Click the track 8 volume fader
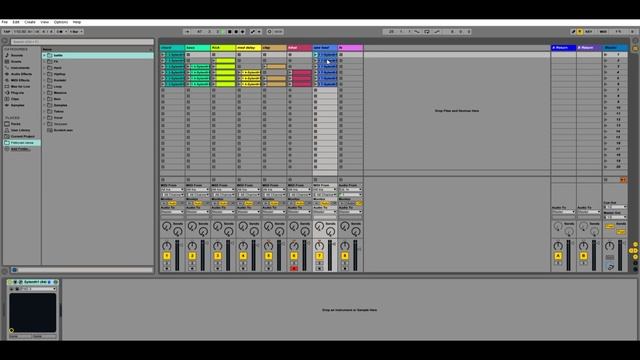 [356, 255]
